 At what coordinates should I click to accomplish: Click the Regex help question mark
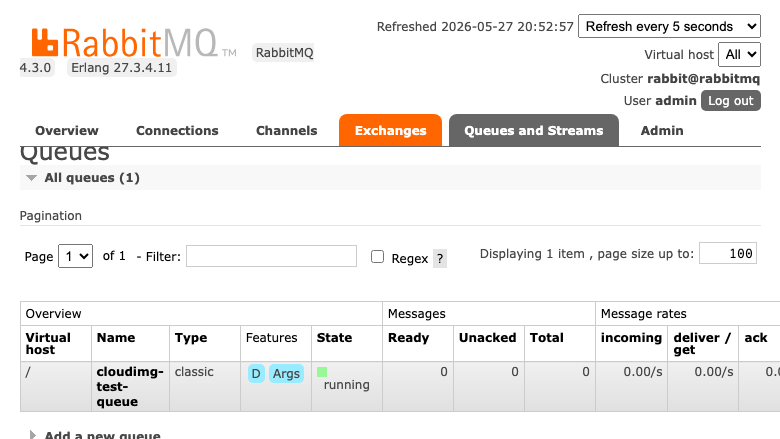click(x=440, y=259)
